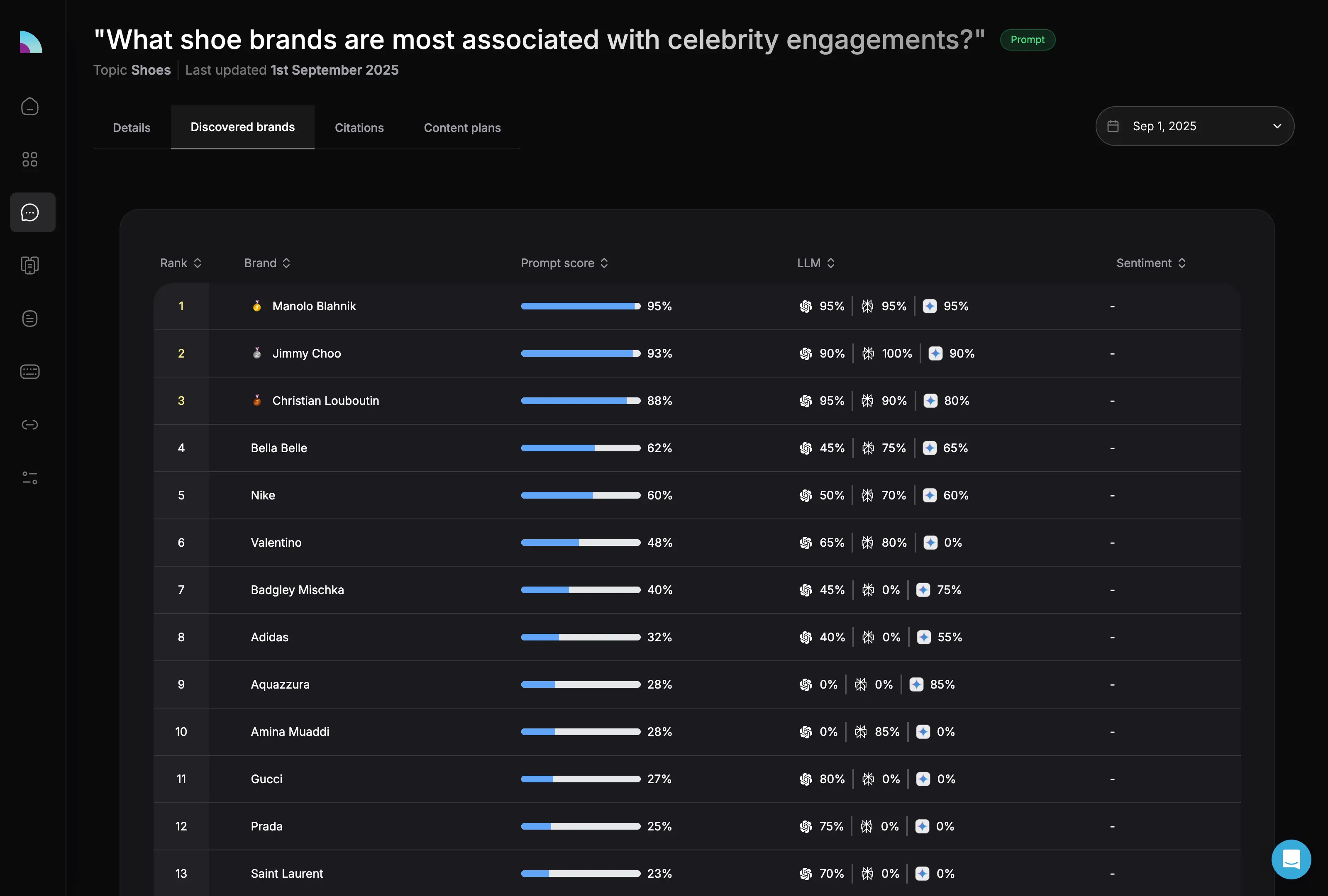This screenshot has height=896, width=1328.
Task: Sort the table by Prompt score
Action: coord(564,263)
